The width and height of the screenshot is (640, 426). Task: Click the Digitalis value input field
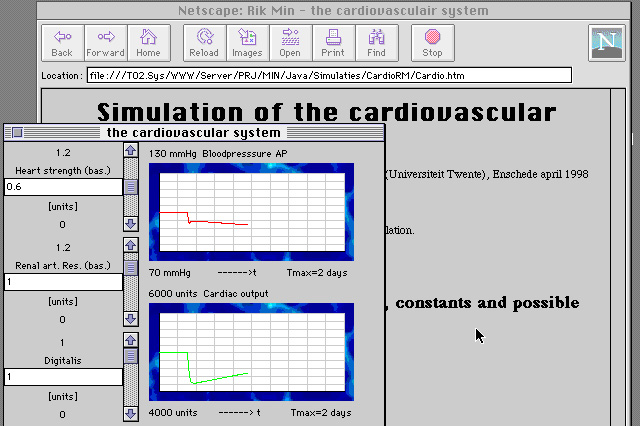(63, 377)
